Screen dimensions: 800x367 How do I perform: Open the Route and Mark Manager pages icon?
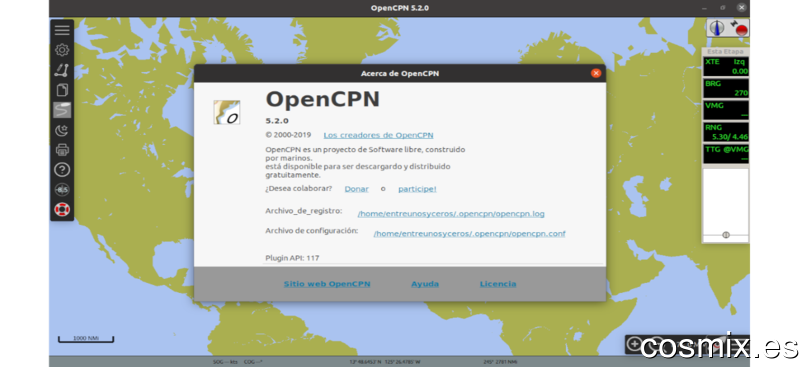(62, 90)
